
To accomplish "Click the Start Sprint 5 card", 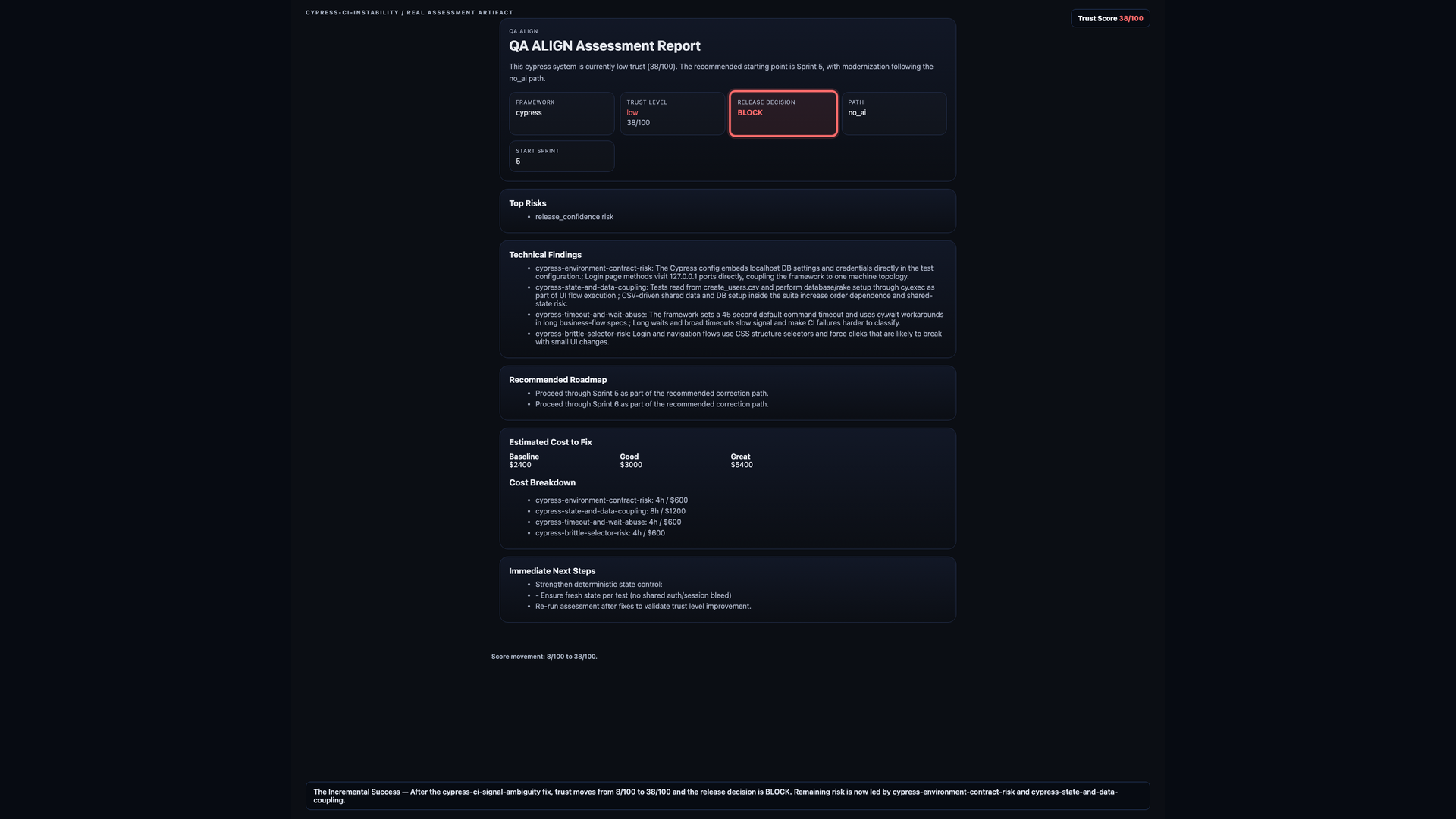I will (562, 156).
